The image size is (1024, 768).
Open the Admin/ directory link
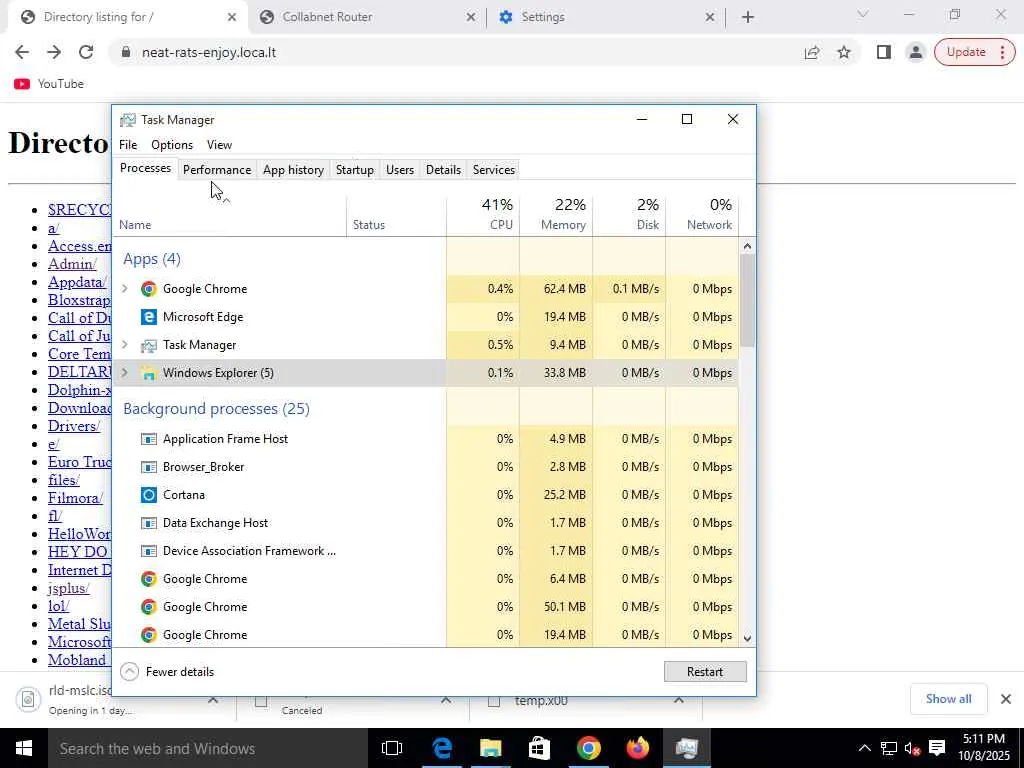pos(72,264)
